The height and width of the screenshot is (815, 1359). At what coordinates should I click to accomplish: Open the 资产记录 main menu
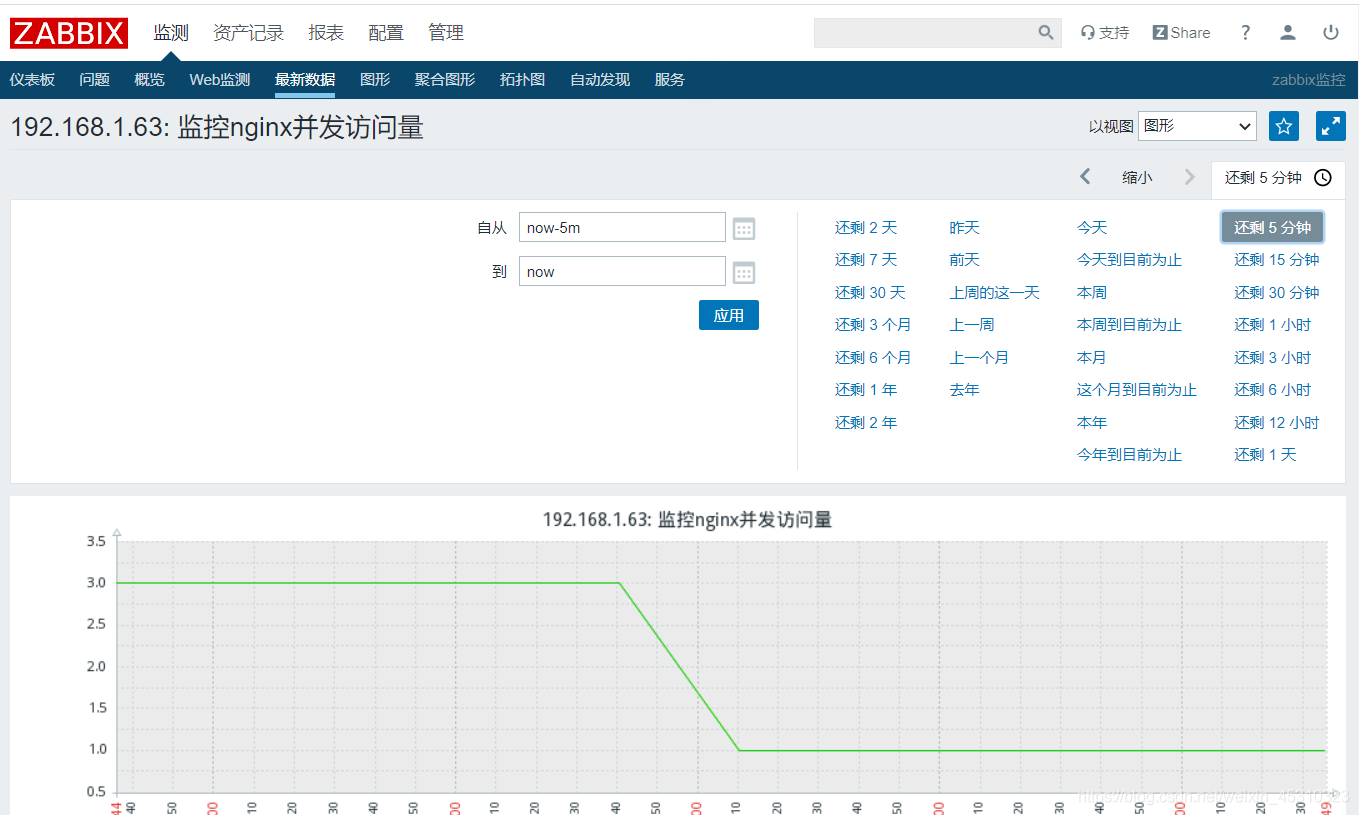[x=248, y=33]
